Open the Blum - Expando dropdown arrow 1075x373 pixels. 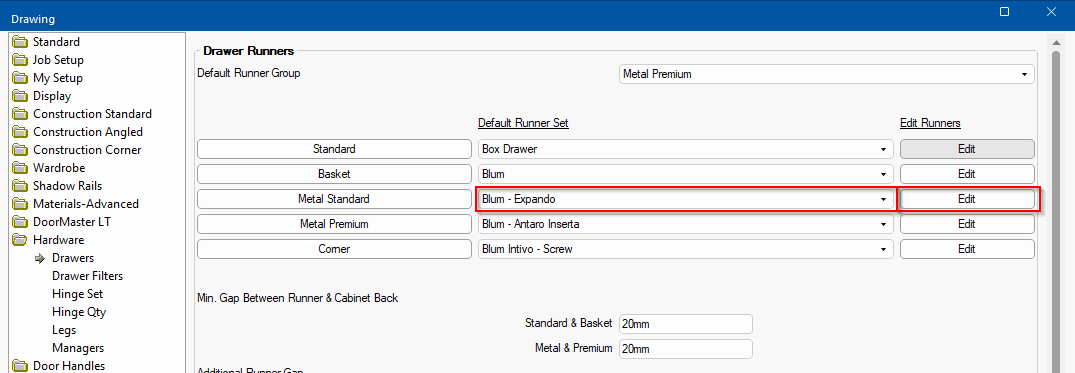pos(883,200)
